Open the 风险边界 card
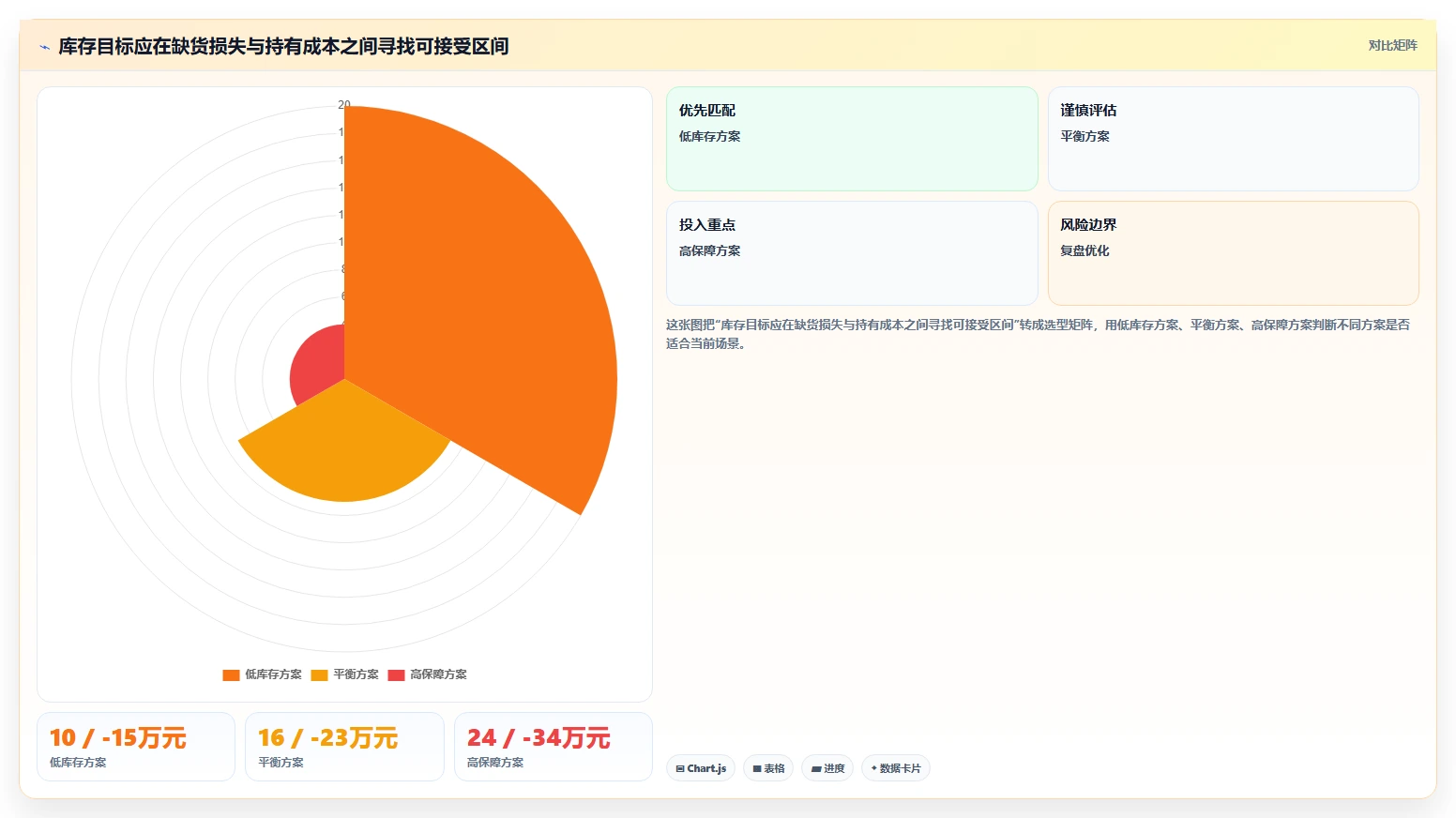This screenshot has width=1456, height=818. [x=1233, y=253]
